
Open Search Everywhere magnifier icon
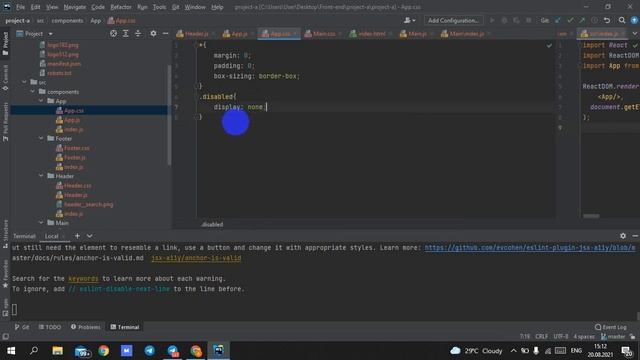[622, 20]
